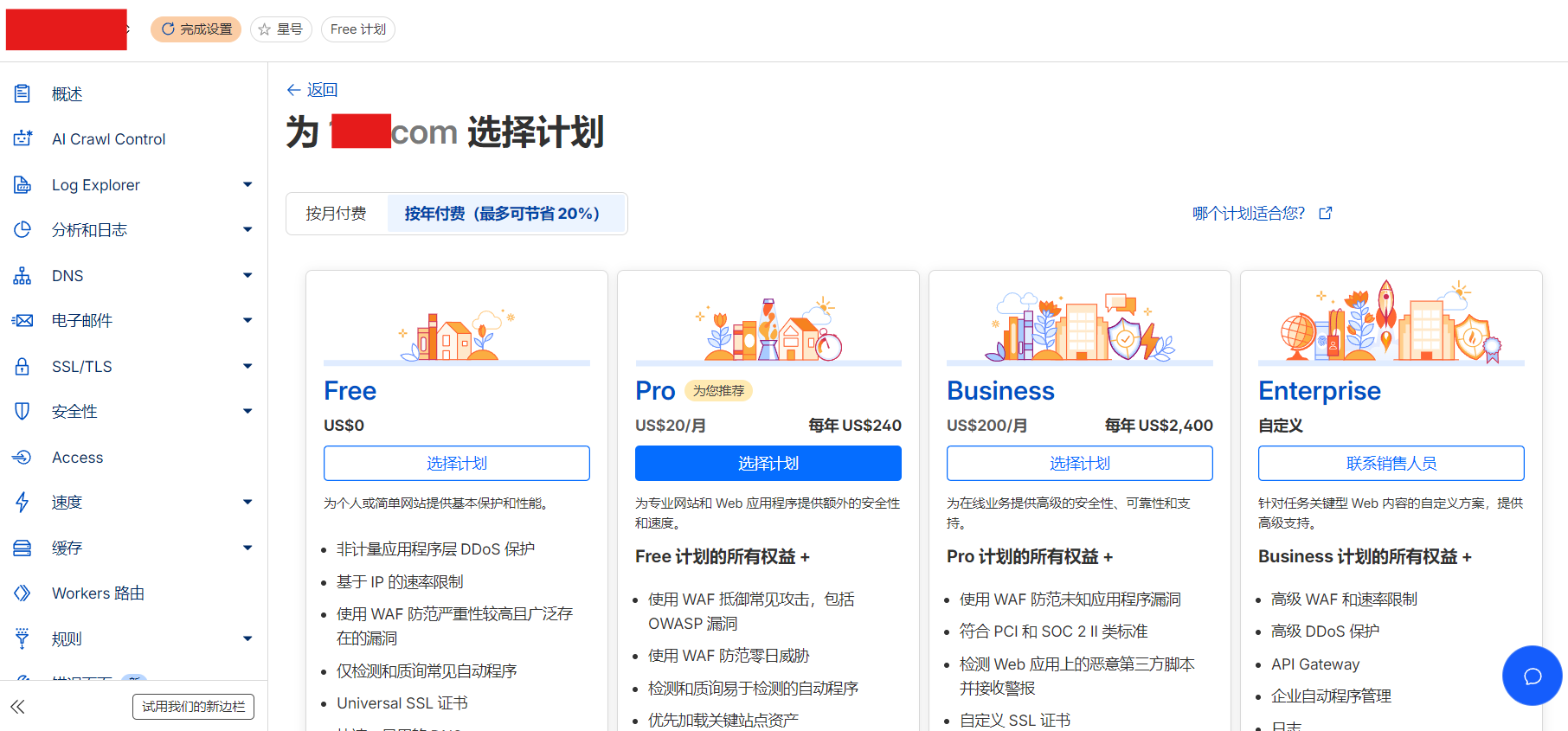Open the chat support bubble

point(1532,676)
